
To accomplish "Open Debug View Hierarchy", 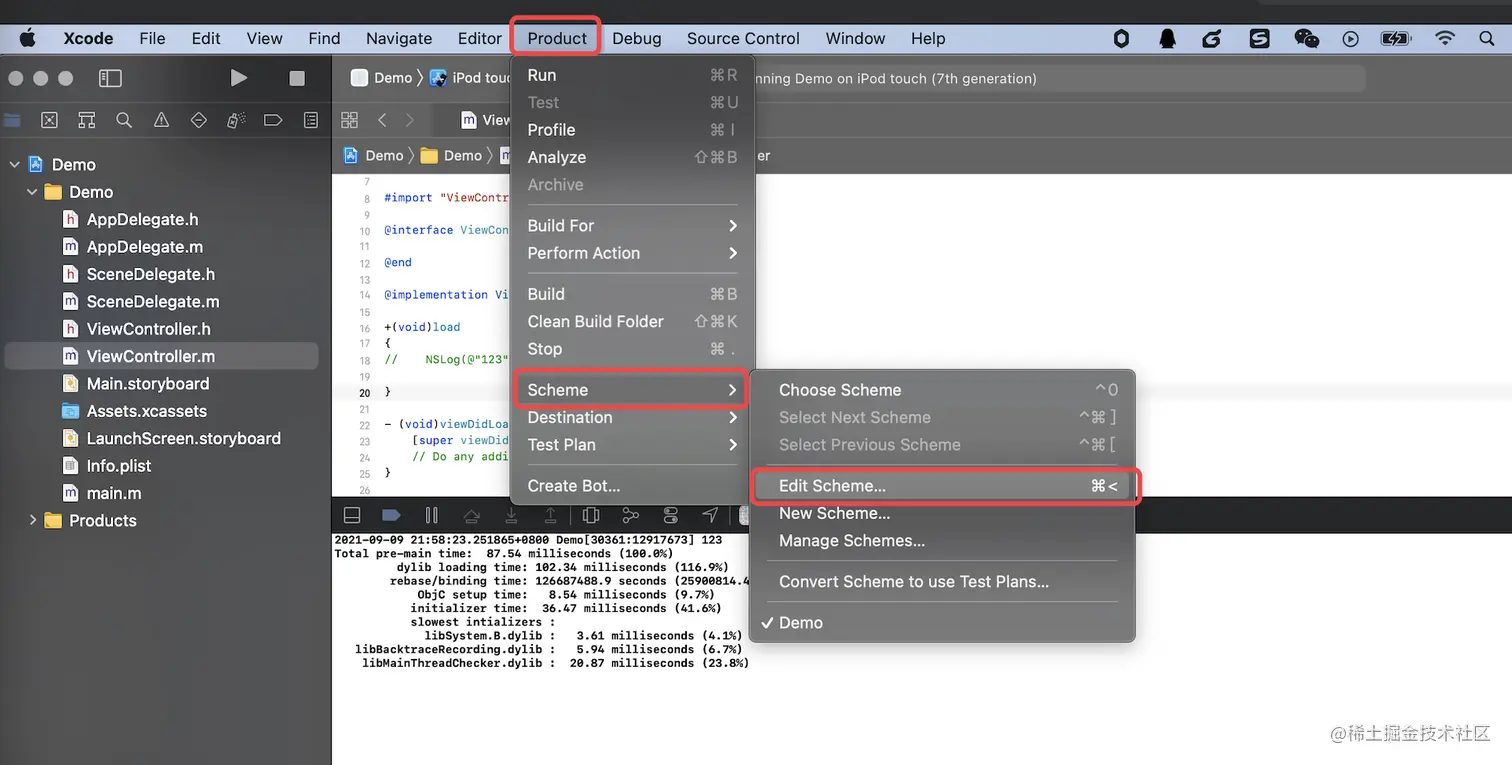I will 591,515.
